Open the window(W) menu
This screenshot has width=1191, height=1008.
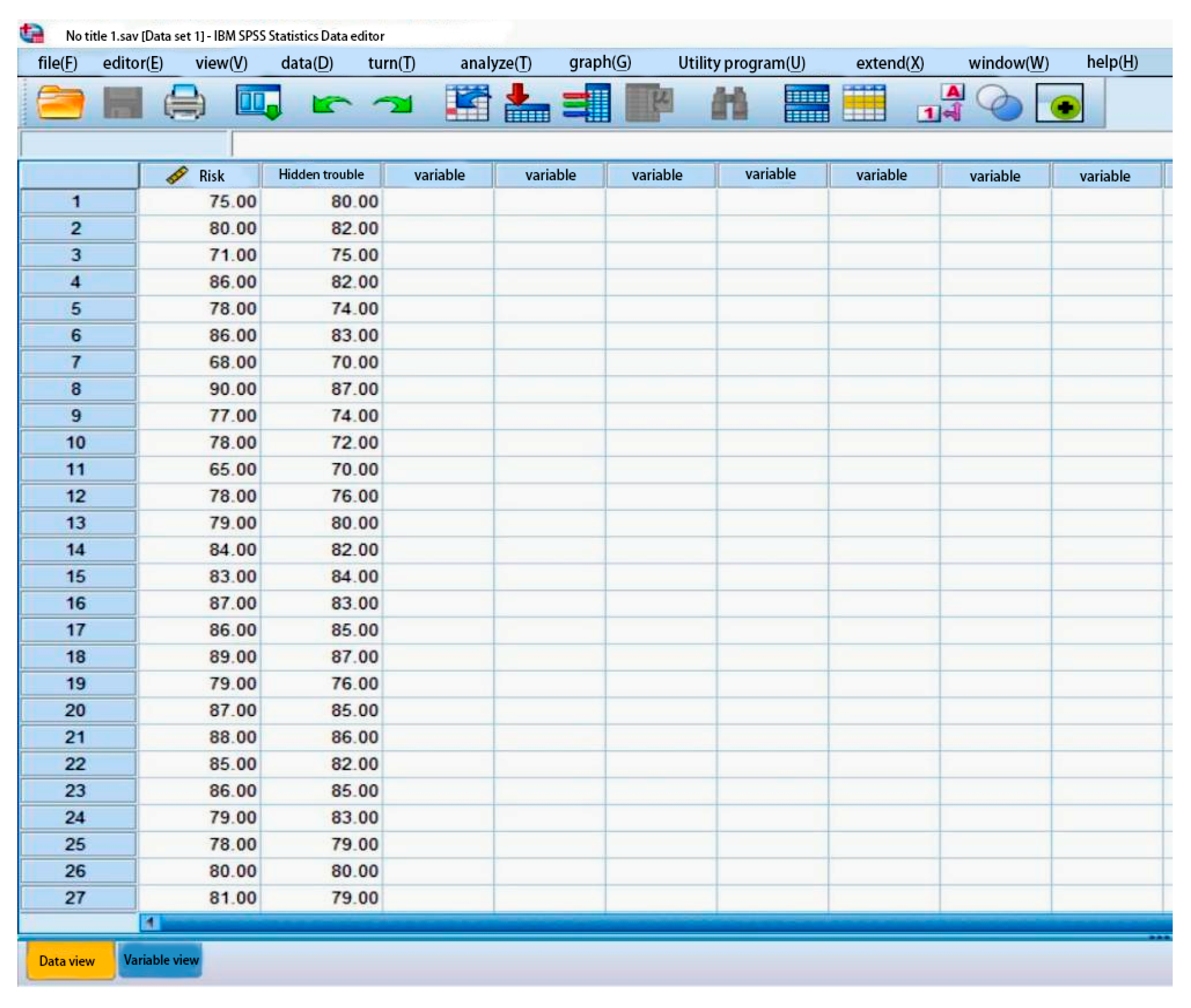[x=1009, y=63]
